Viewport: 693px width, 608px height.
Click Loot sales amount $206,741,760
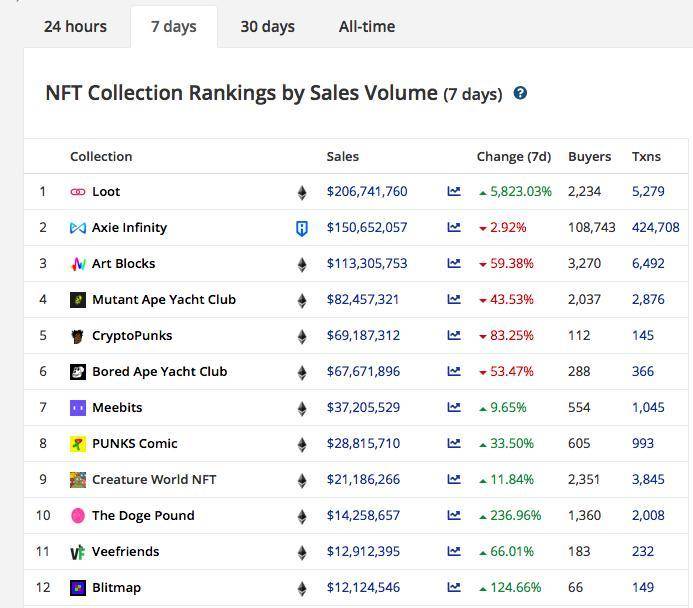point(366,192)
